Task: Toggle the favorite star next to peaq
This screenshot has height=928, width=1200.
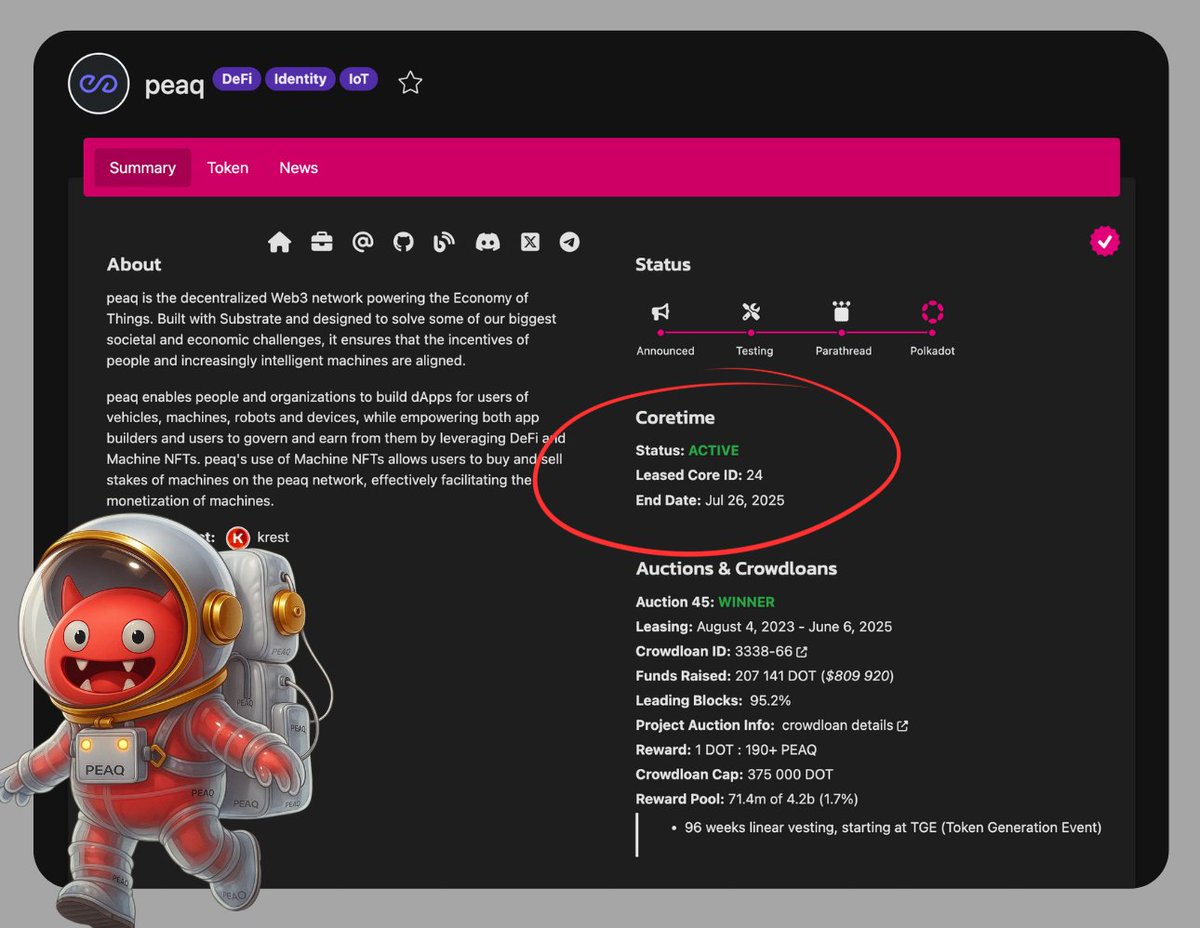Action: pyautogui.click(x=410, y=83)
